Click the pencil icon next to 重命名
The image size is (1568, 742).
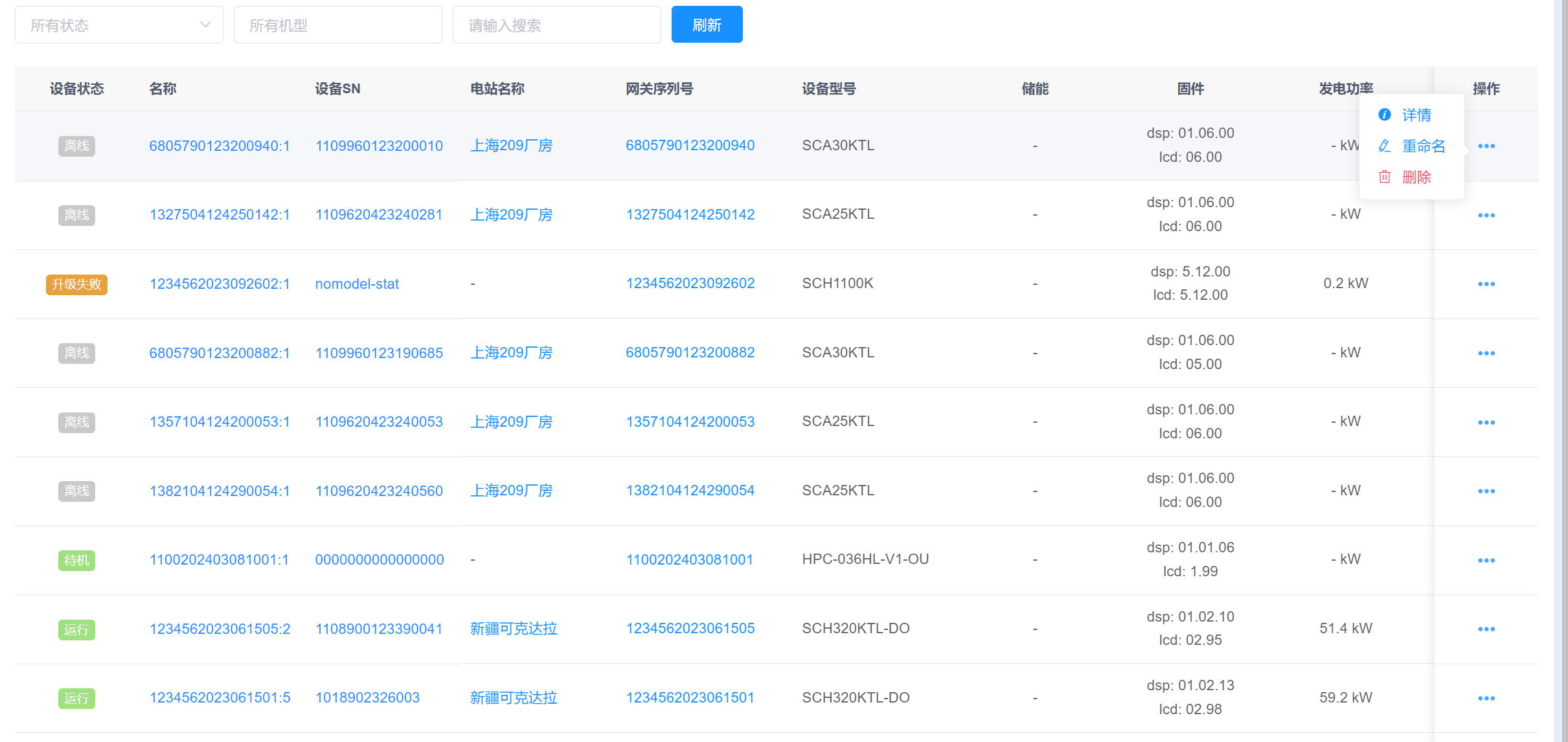(x=1385, y=146)
